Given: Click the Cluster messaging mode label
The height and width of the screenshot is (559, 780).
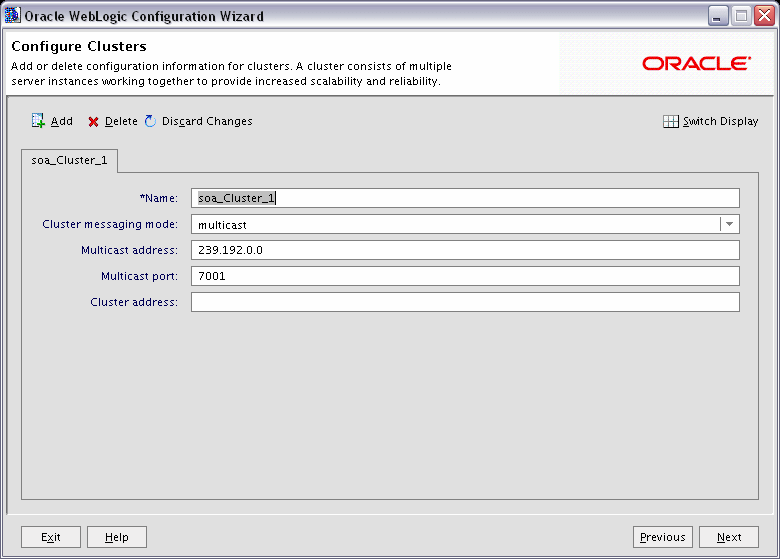Looking at the screenshot, I should click(x=110, y=224).
